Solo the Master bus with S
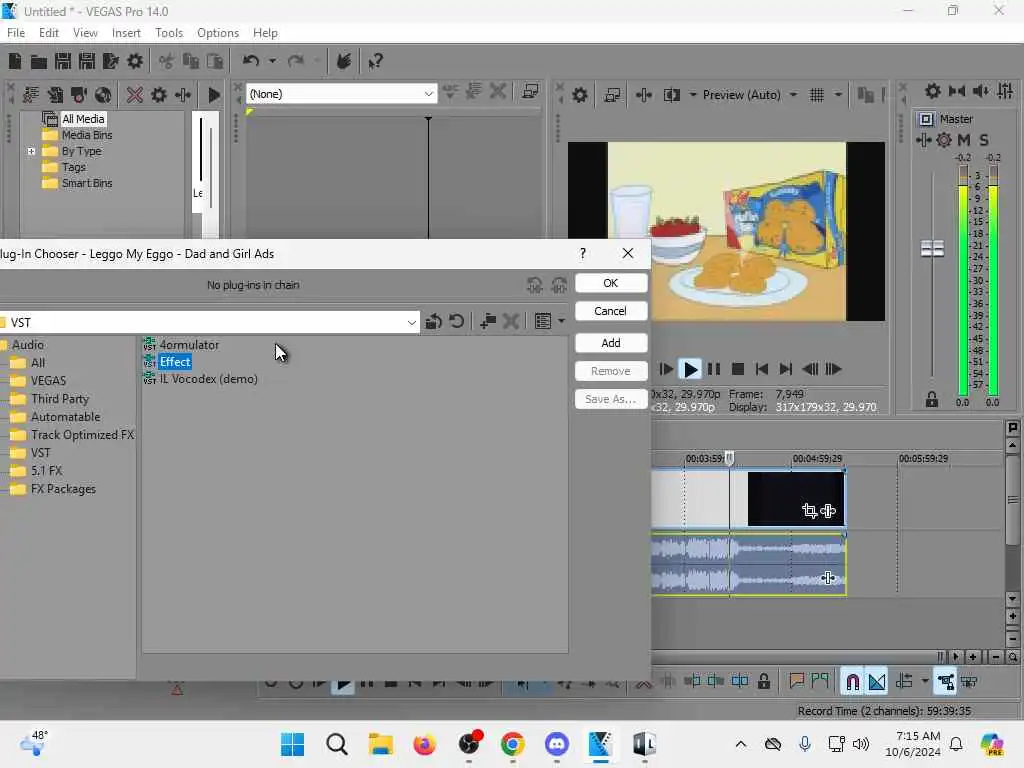 tap(984, 140)
